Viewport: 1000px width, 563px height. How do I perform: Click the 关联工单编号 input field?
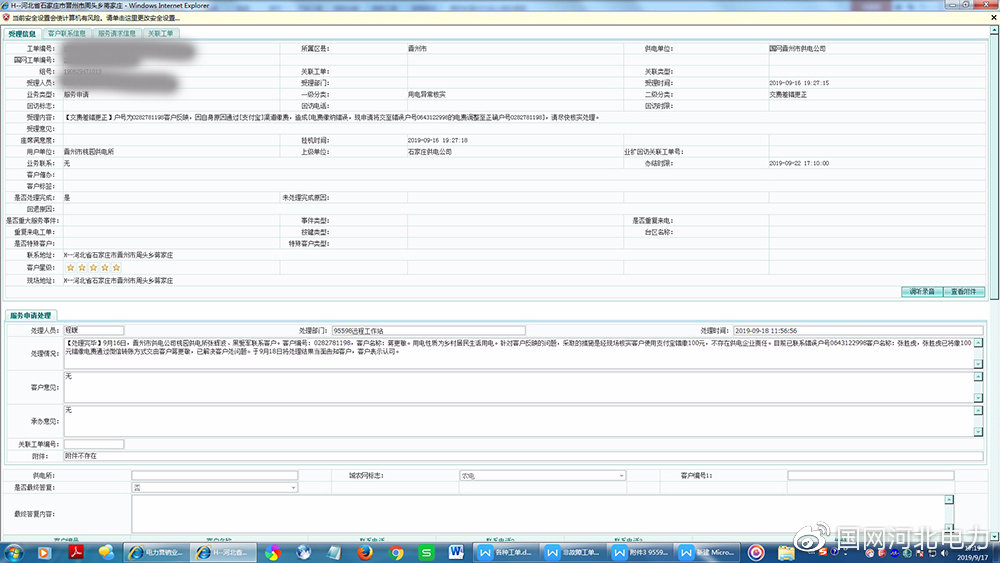coord(94,444)
